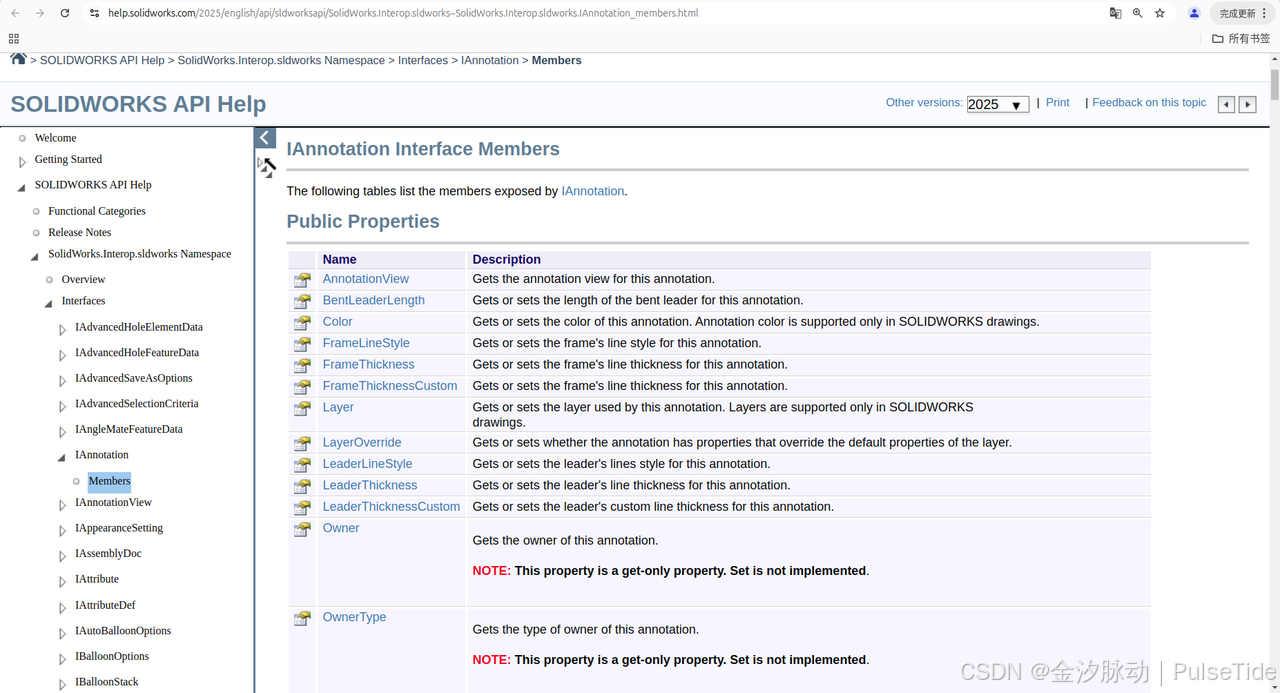1280x693 pixels.
Task: Click the property icon beside LayerOverride
Action: coord(302,443)
